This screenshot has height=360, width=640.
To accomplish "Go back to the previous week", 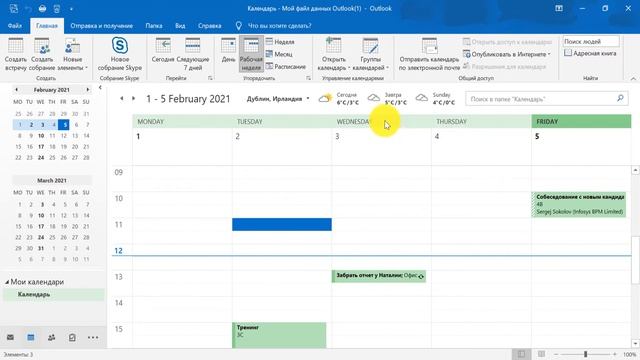I will point(121,98).
